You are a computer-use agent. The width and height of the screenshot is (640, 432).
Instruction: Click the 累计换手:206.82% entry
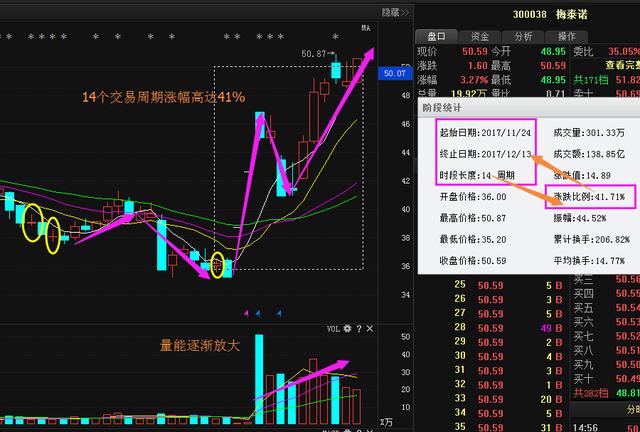pyautogui.click(x=591, y=239)
